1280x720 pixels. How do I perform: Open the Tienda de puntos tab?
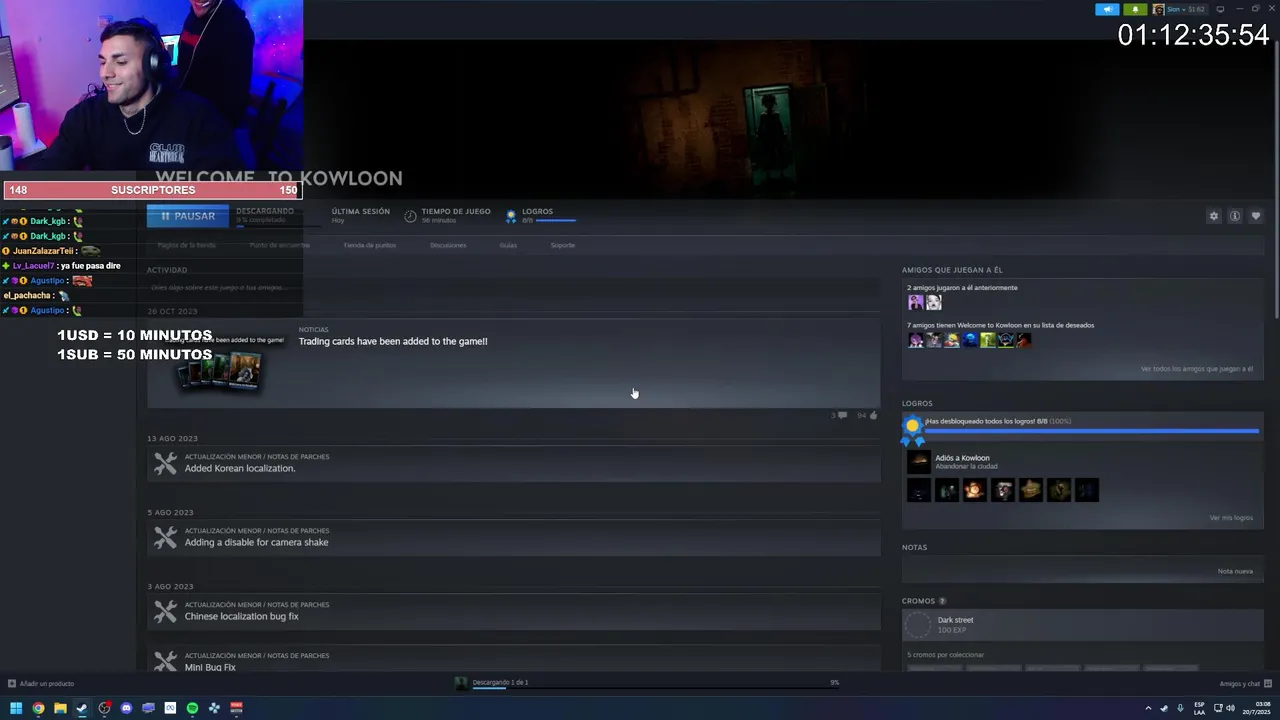(370, 245)
